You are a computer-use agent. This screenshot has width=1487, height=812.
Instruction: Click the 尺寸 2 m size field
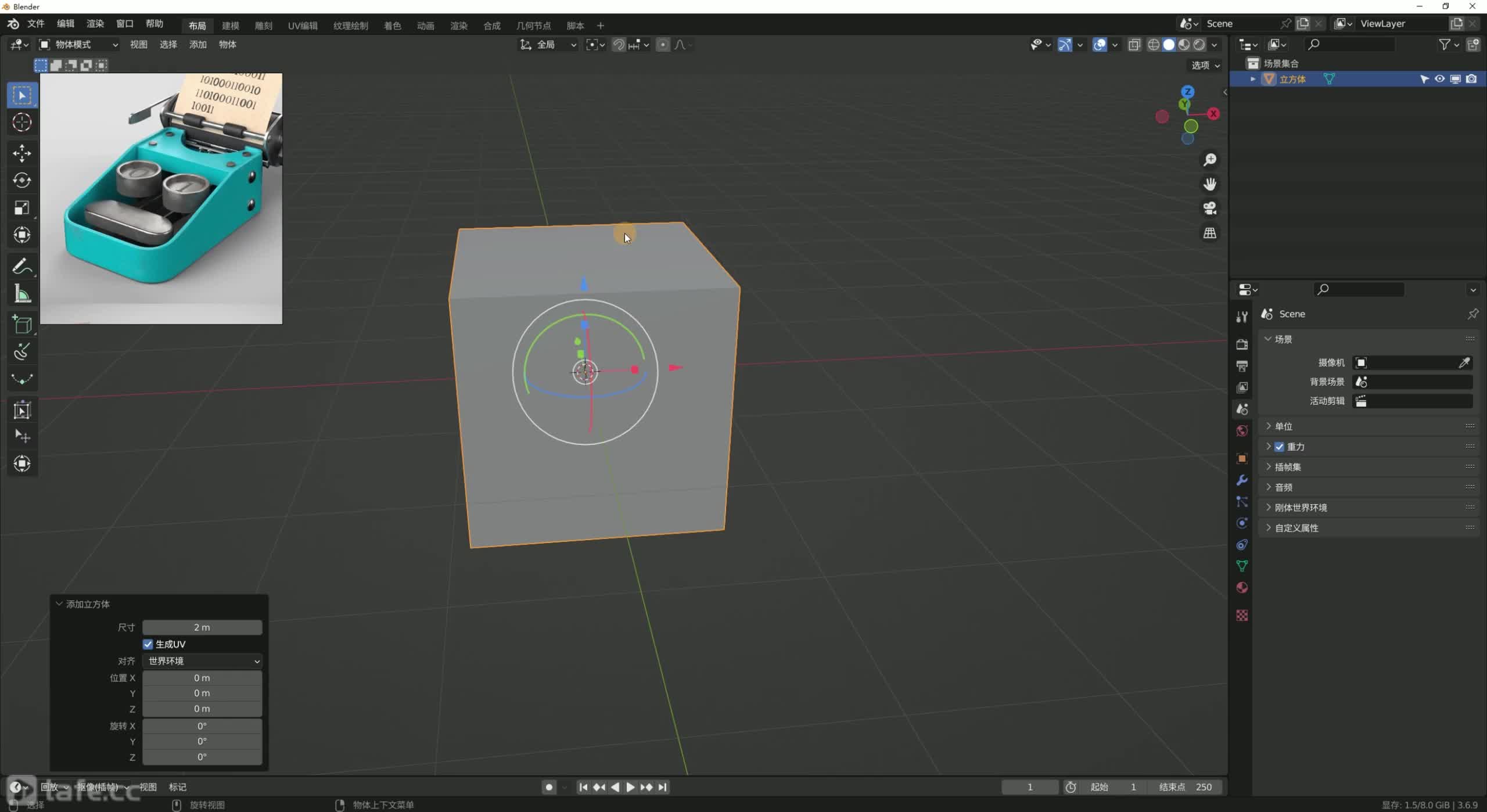pos(202,627)
